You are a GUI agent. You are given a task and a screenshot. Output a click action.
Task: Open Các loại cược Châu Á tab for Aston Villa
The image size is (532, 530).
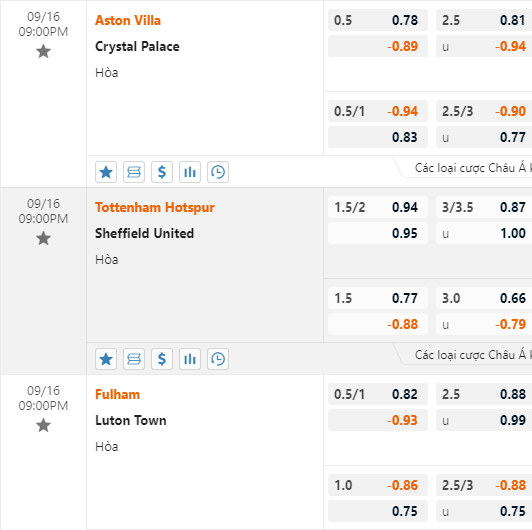[x=470, y=168]
